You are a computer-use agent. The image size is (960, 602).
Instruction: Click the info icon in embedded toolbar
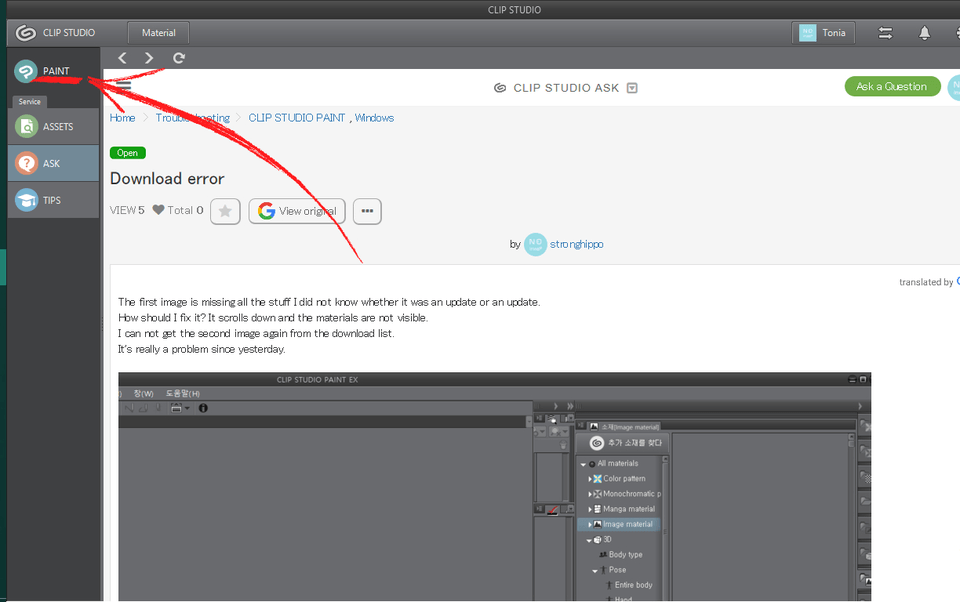coord(203,408)
